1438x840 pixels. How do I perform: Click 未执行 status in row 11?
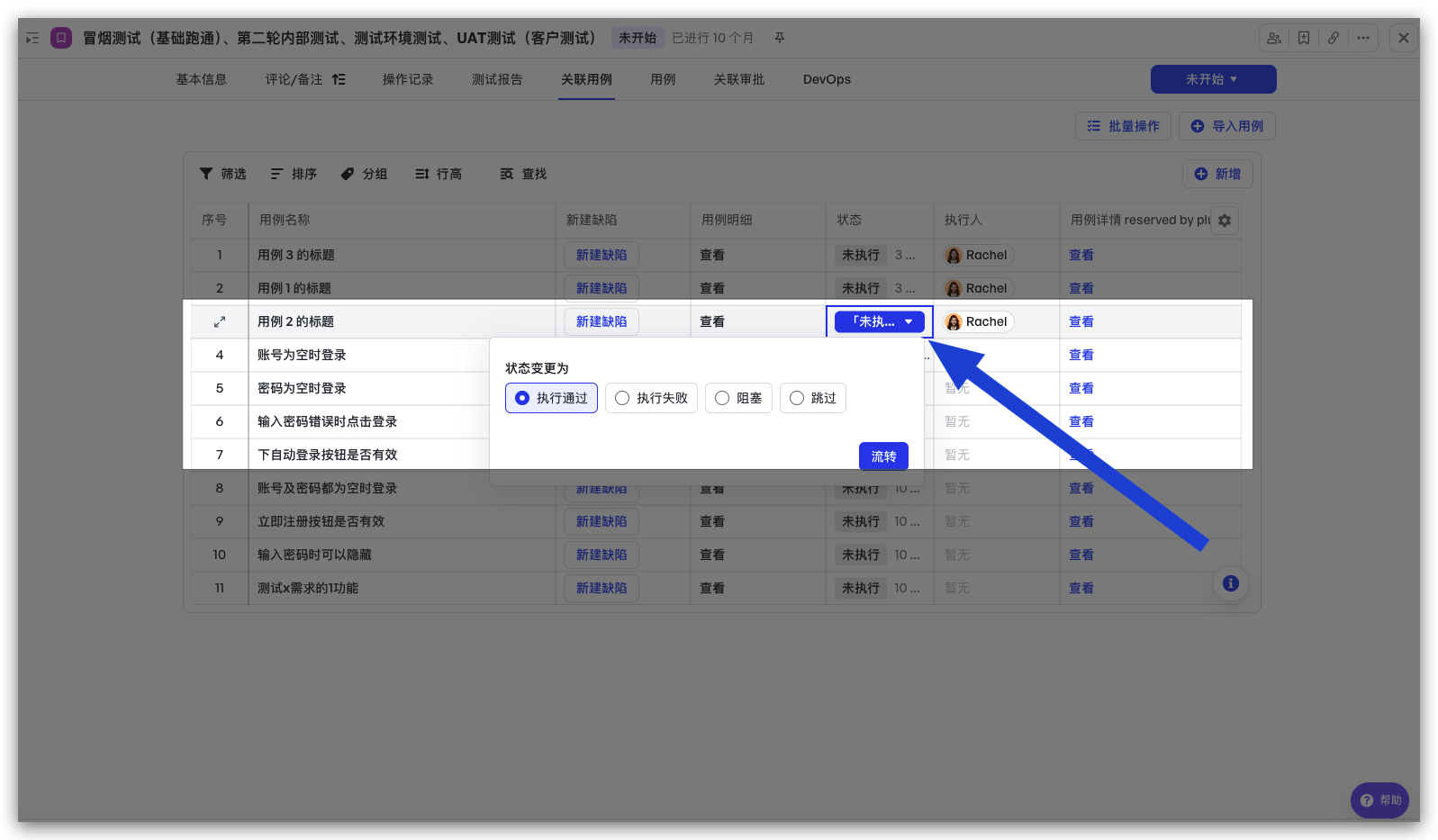click(x=861, y=588)
